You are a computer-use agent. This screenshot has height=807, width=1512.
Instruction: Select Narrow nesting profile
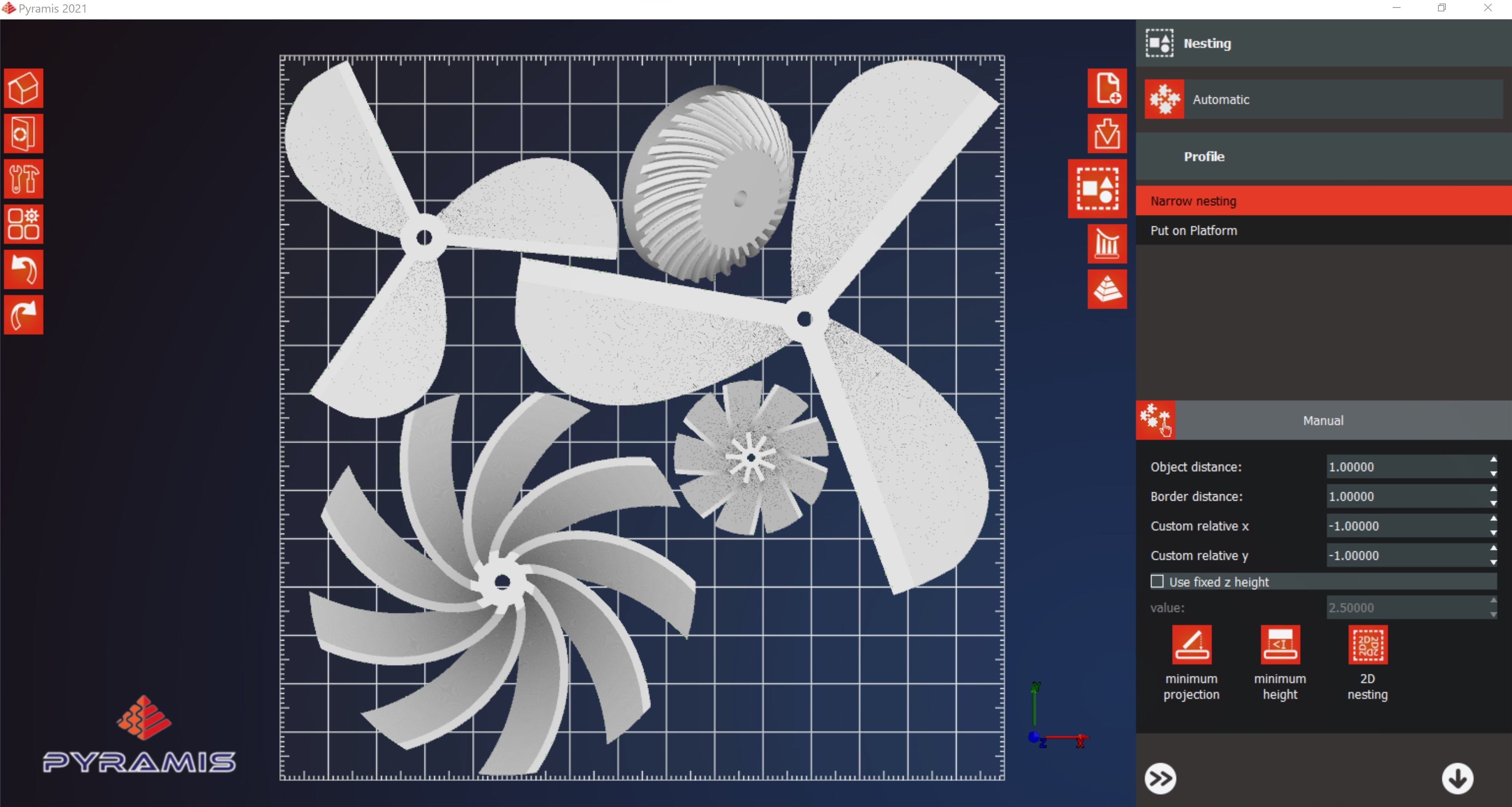coord(1323,201)
